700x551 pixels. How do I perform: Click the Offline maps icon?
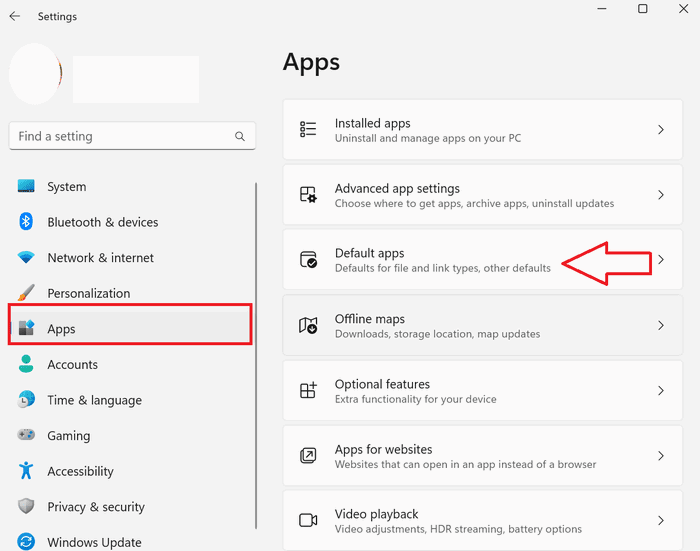308,325
